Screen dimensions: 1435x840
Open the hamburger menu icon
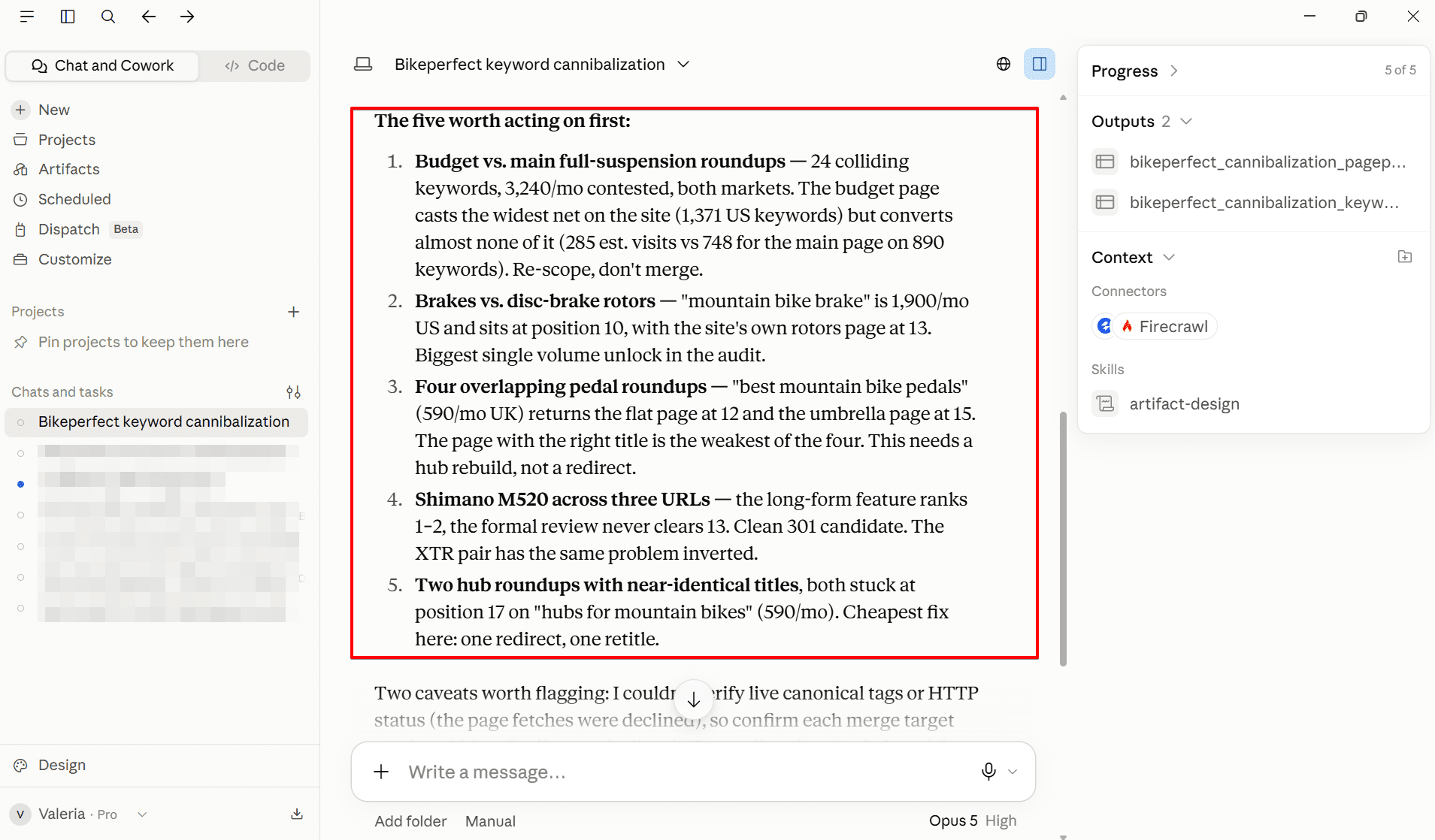(27, 17)
